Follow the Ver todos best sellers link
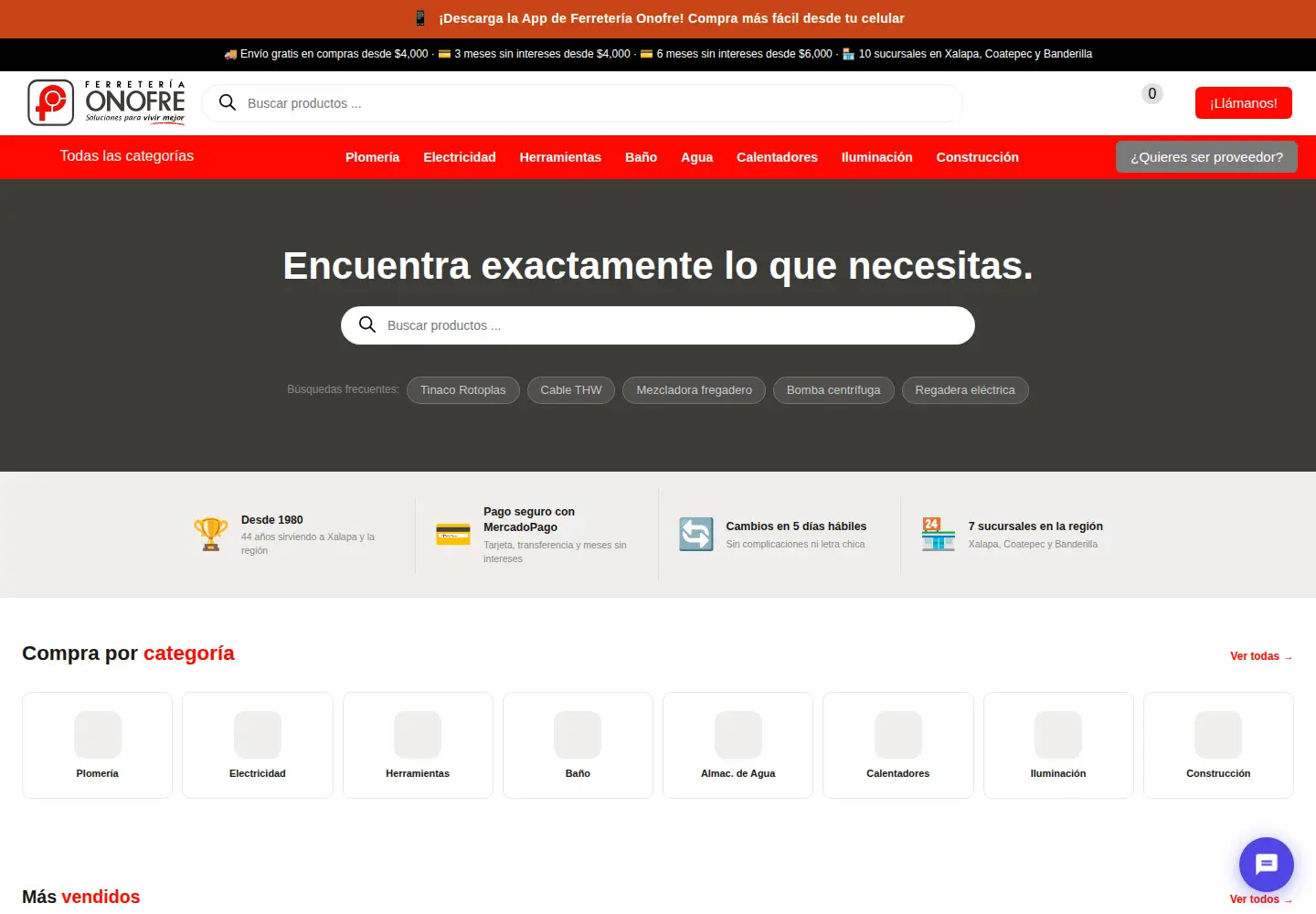The height and width of the screenshot is (914, 1316). 1261,899
